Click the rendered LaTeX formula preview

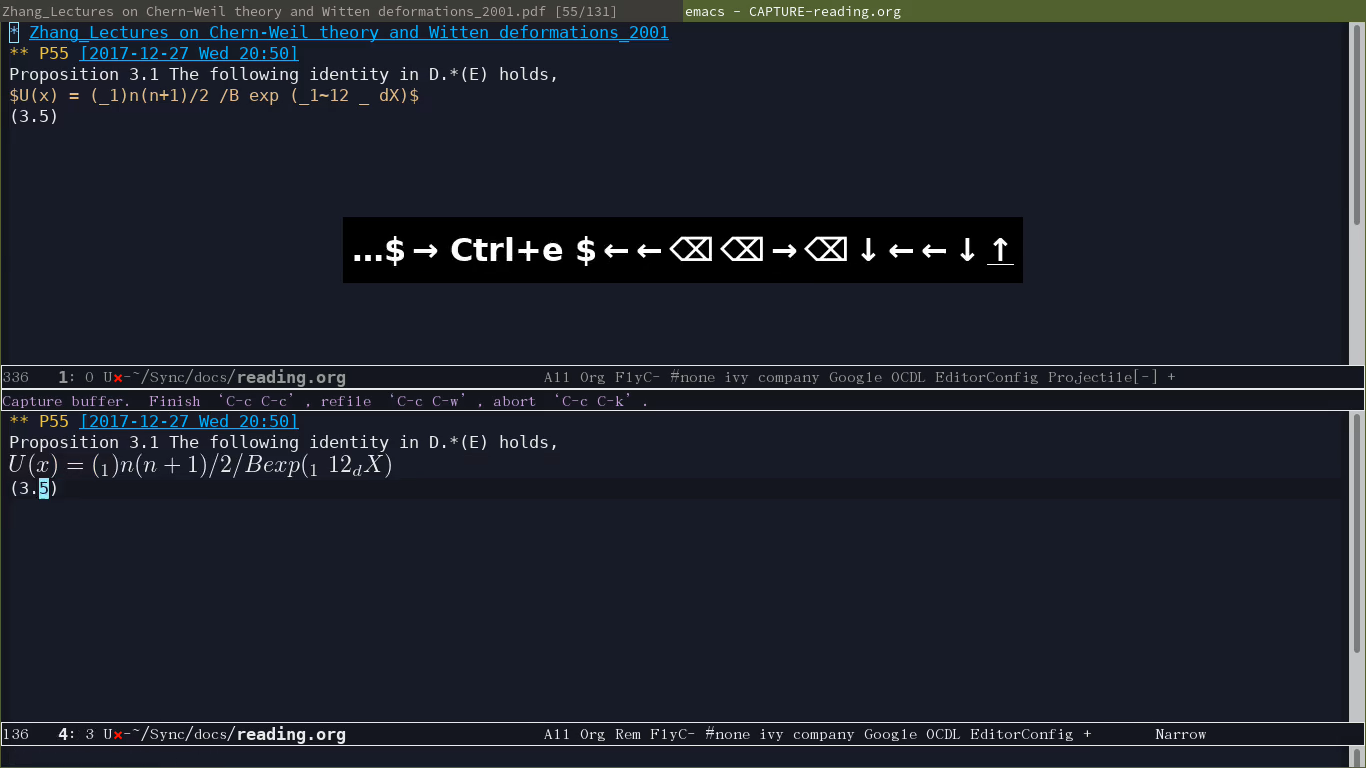pyautogui.click(x=200, y=466)
